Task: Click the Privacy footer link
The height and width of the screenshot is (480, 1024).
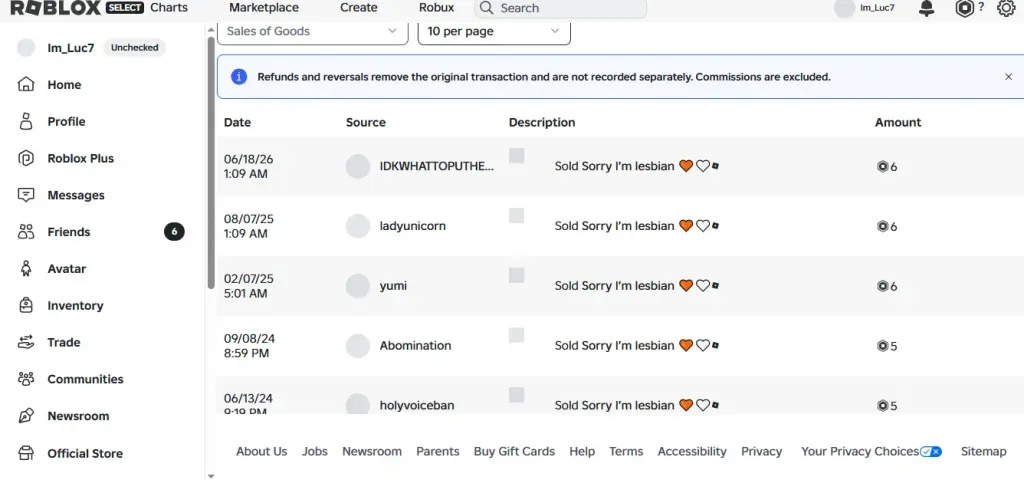Action: [x=761, y=451]
